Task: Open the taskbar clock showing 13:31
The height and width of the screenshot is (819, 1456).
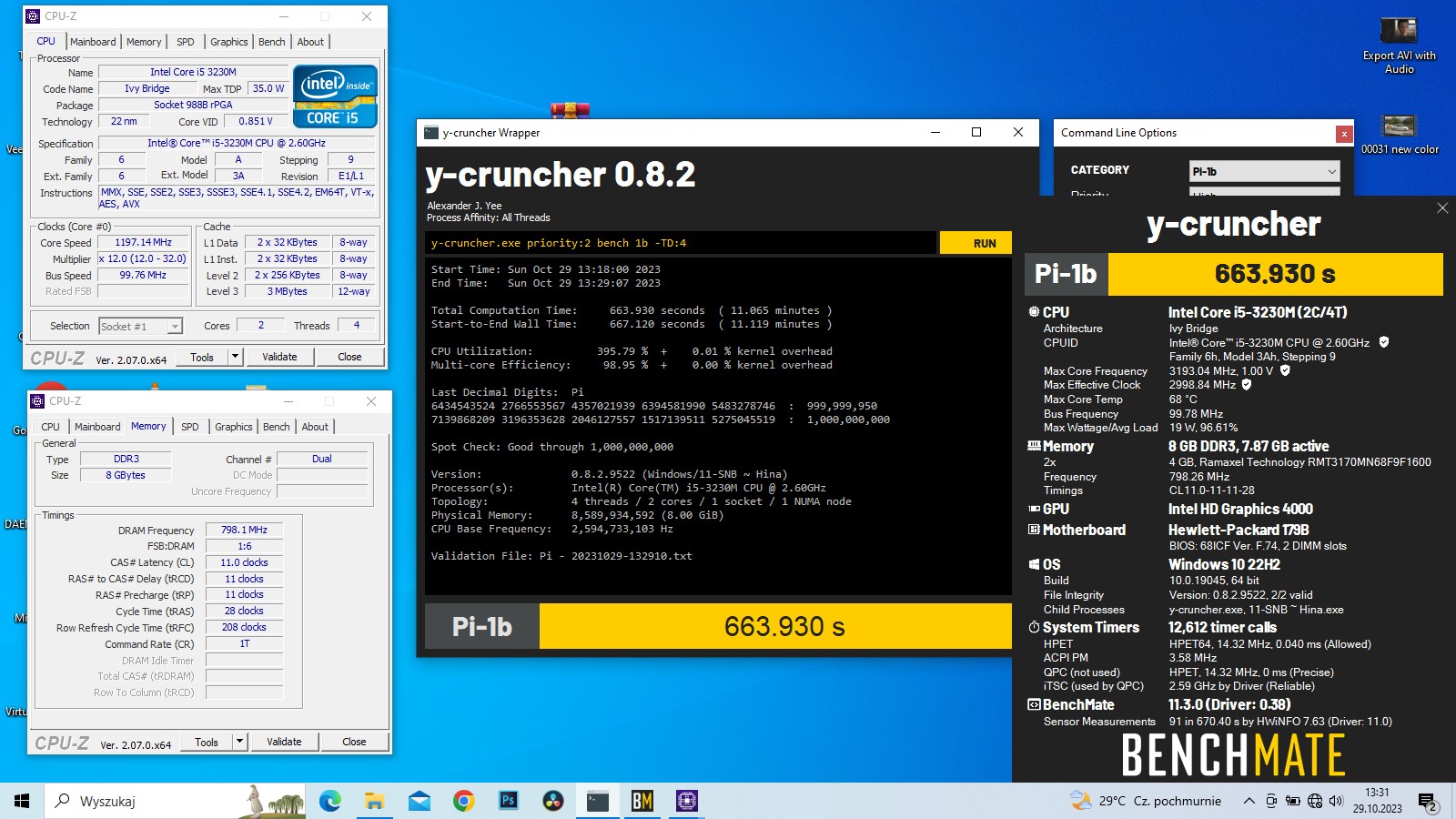Action: 1377,801
